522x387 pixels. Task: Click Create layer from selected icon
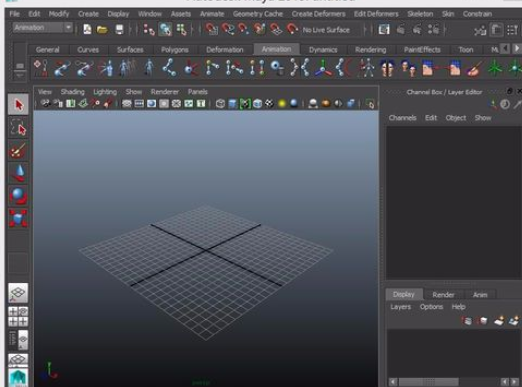click(x=514, y=321)
